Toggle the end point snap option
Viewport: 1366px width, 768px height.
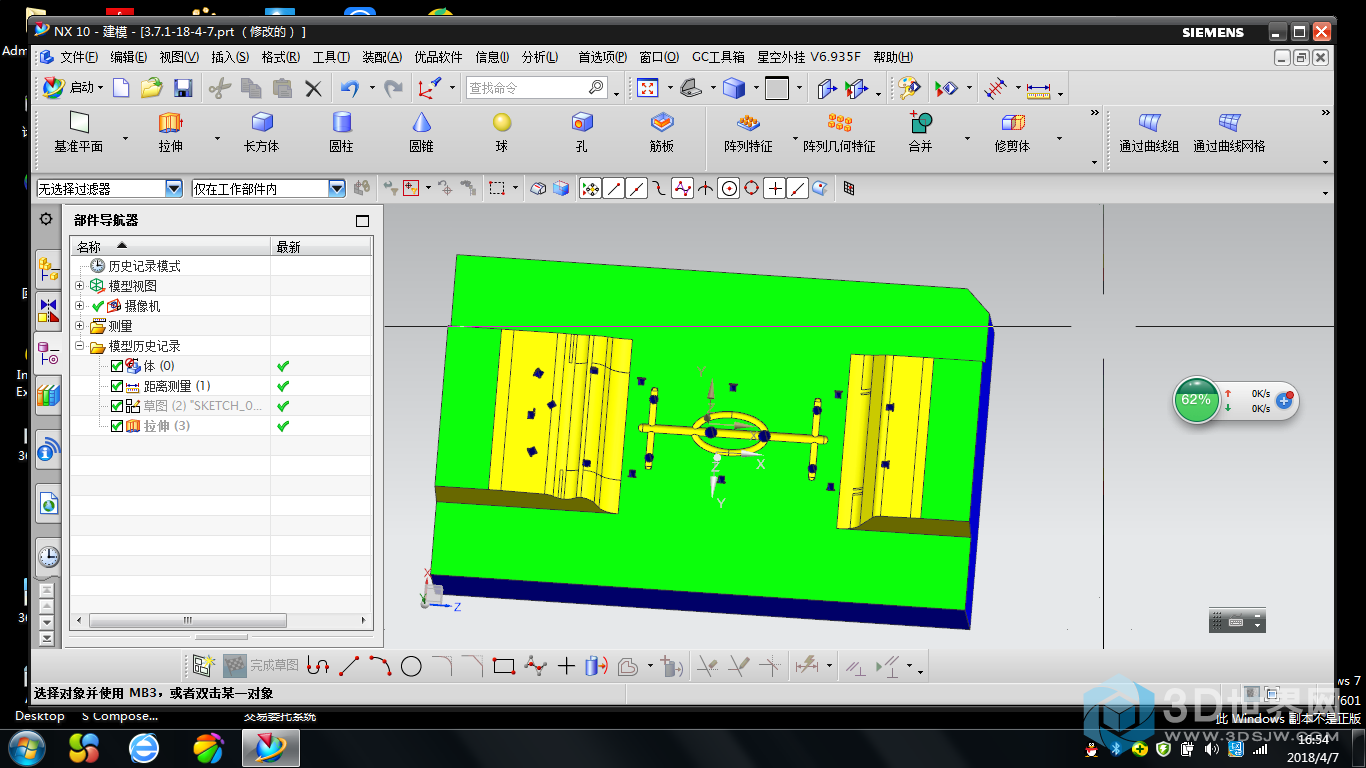pyautogui.click(x=614, y=188)
